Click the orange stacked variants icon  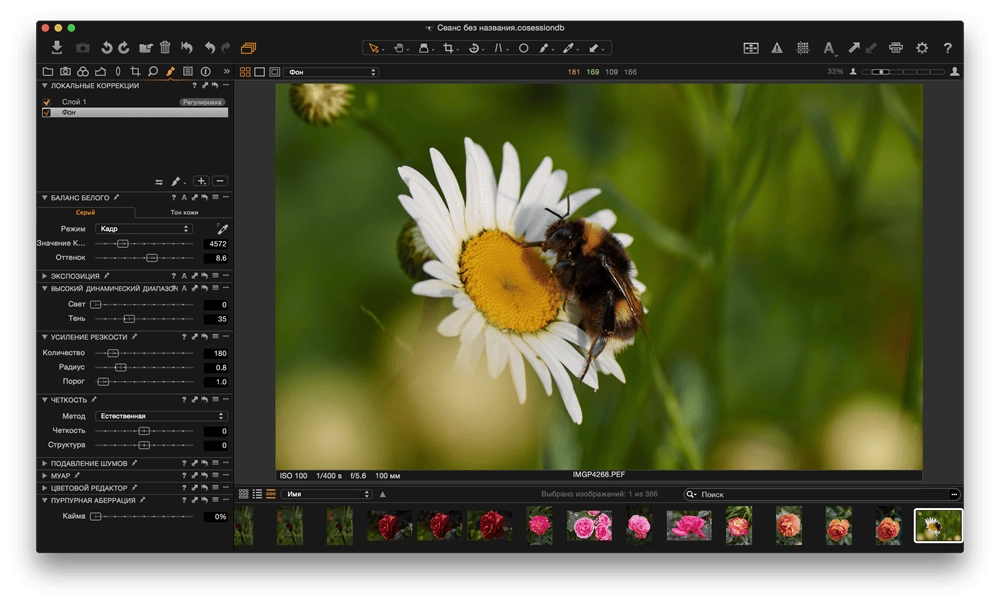pos(248,48)
